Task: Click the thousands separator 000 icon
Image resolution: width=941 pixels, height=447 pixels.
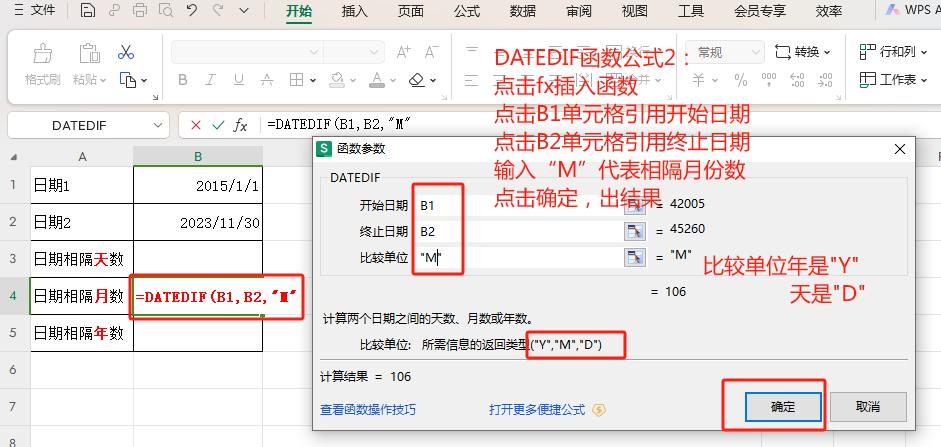Action: (769, 80)
